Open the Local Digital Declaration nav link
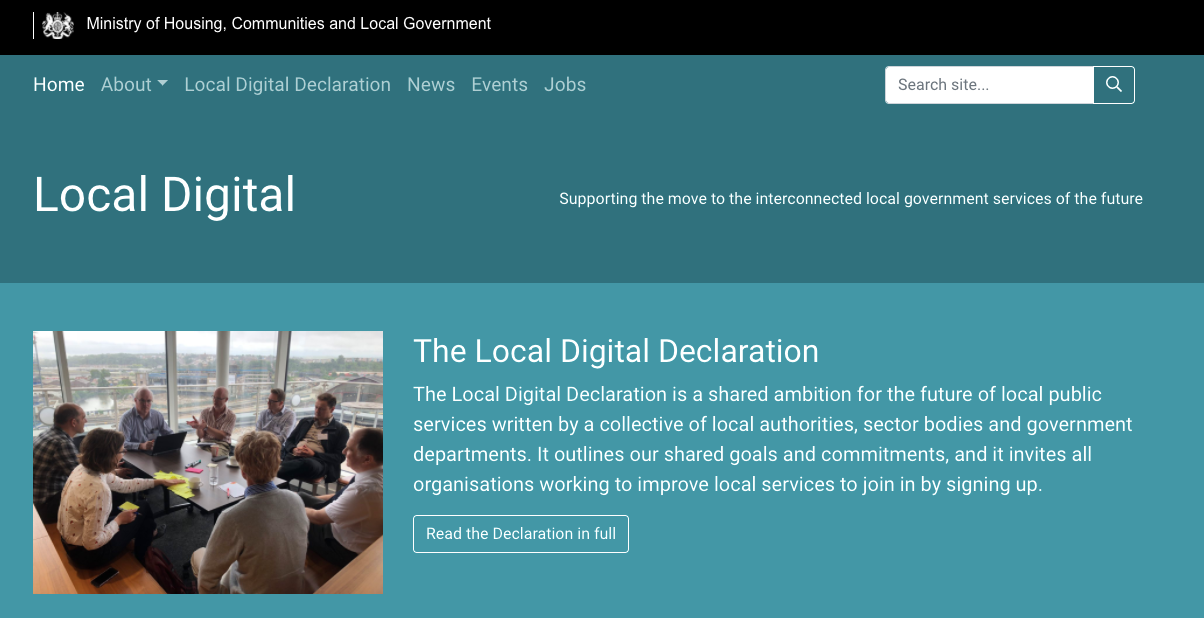The height and width of the screenshot is (618, 1204). [287, 85]
